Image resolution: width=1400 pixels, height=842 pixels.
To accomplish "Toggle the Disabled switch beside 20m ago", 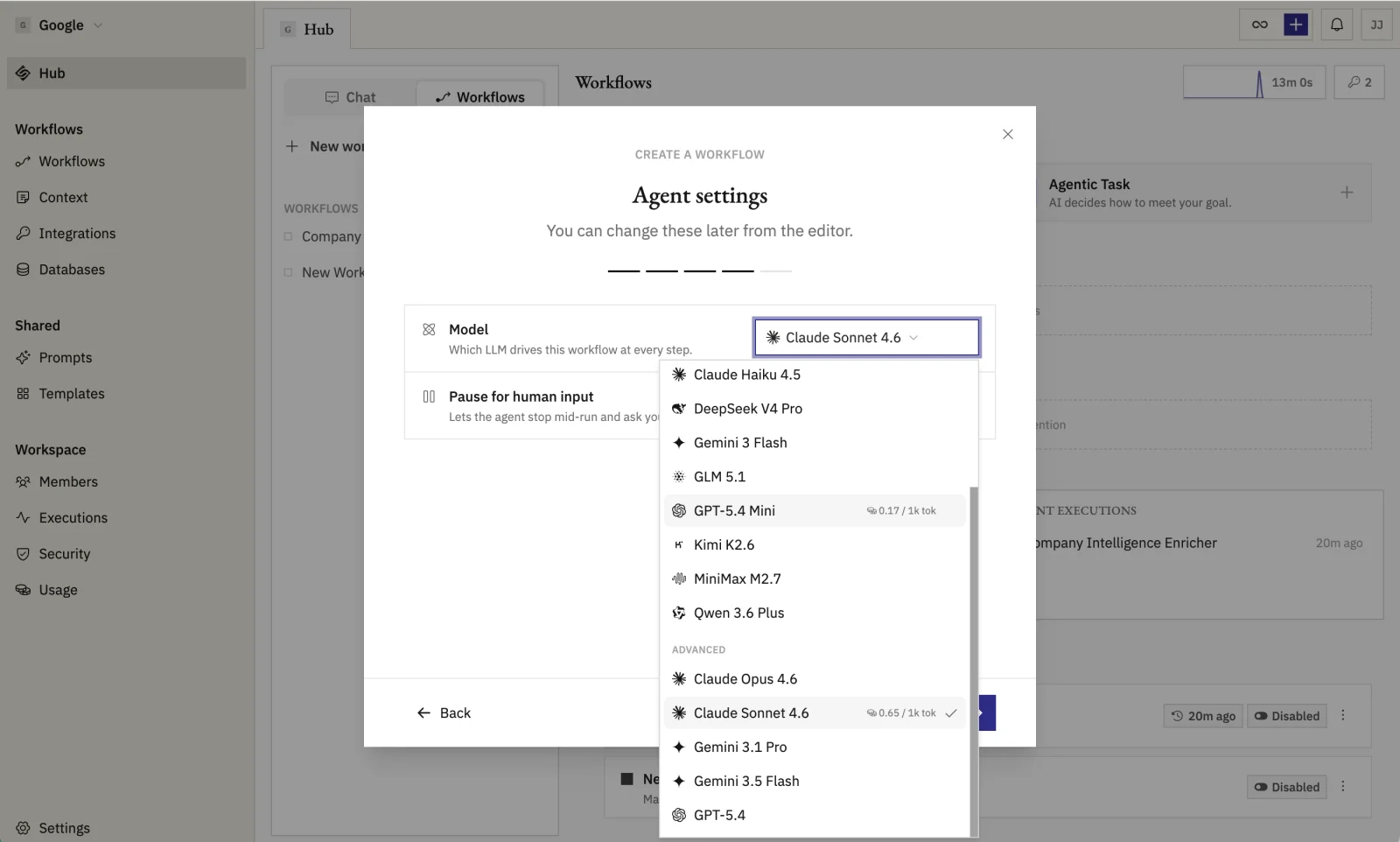I will click(x=1286, y=716).
